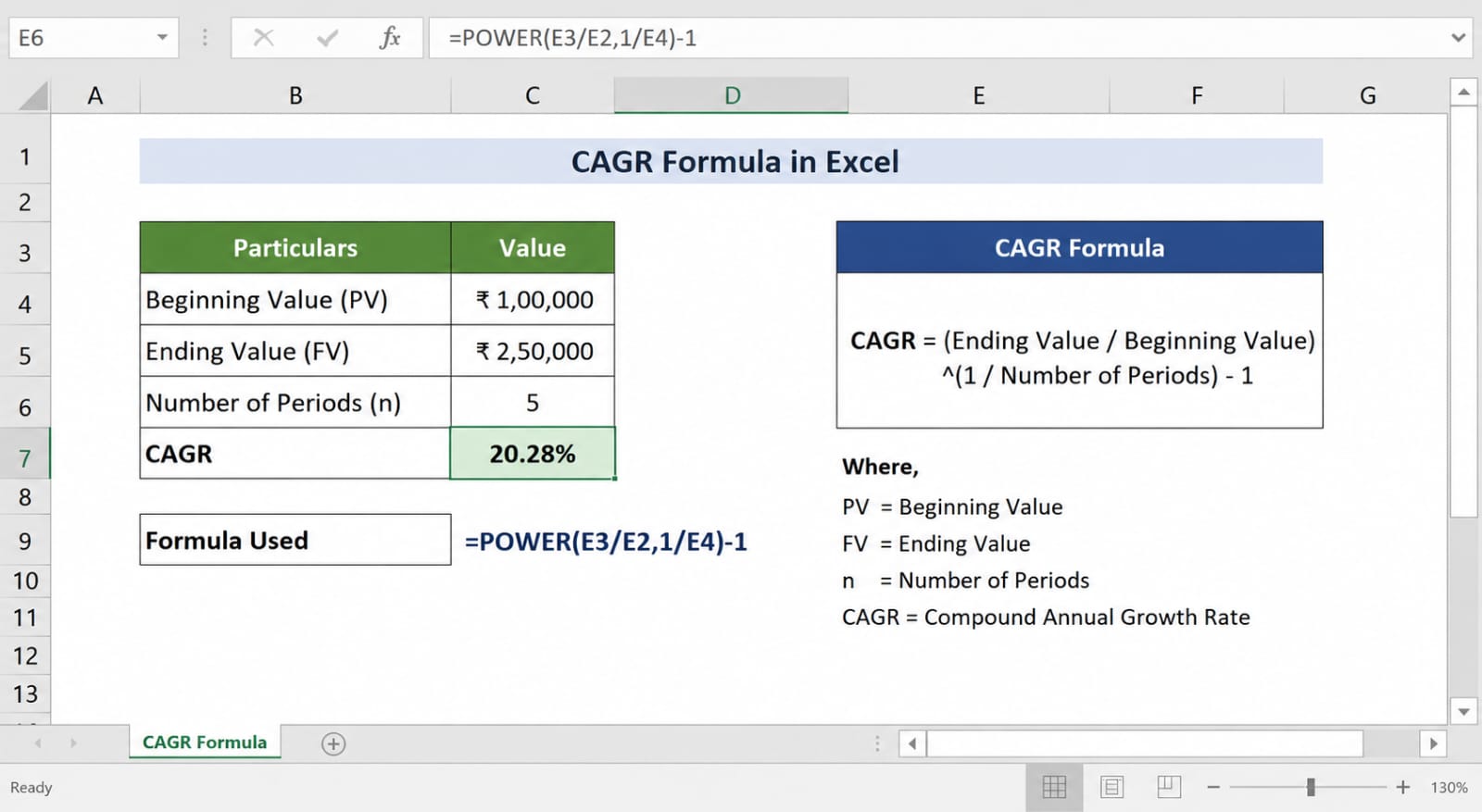Click the 'CAGR Formula in Excel' title cell
The image size is (1482, 812).
(x=731, y=161)
